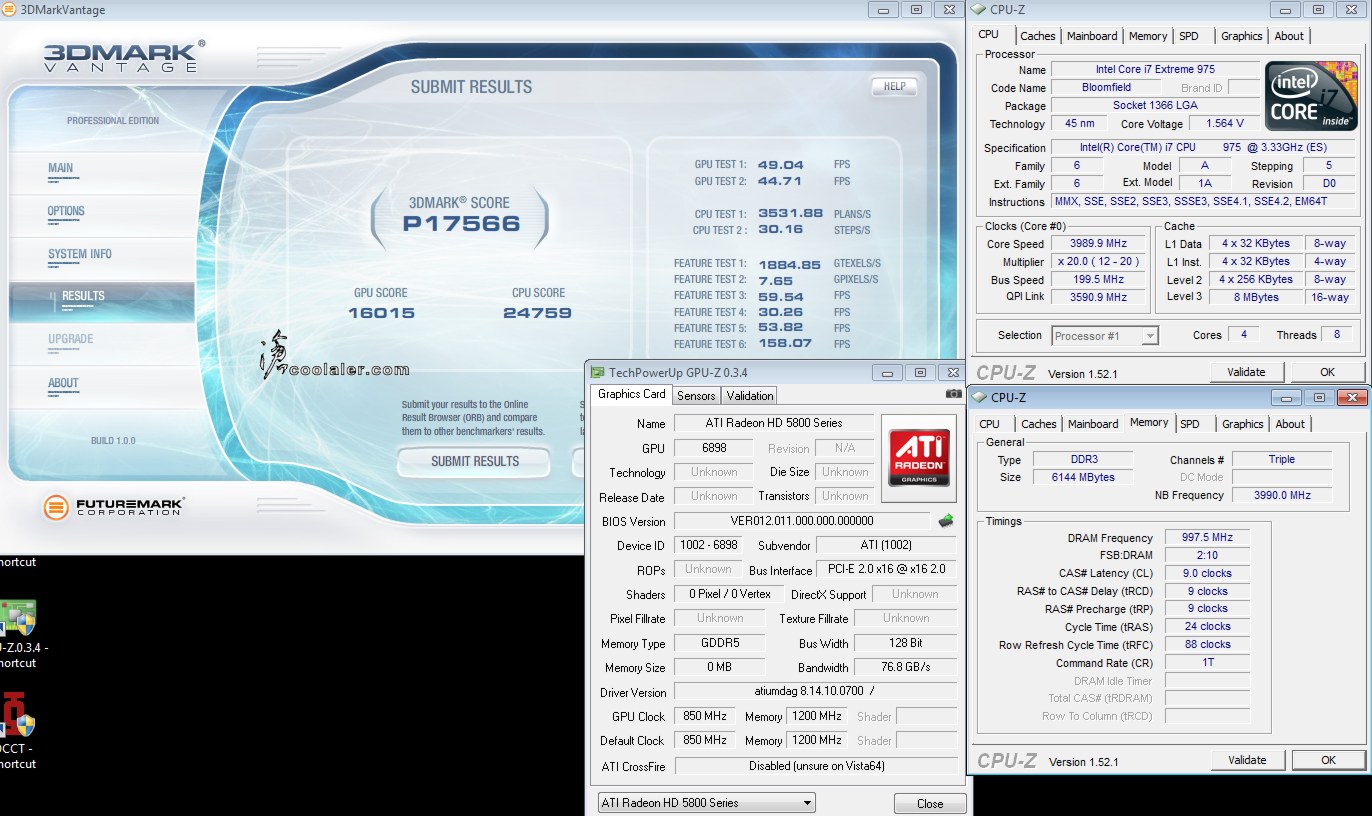Click the Memory Type field GDDR5

click(x=719, y=643)
